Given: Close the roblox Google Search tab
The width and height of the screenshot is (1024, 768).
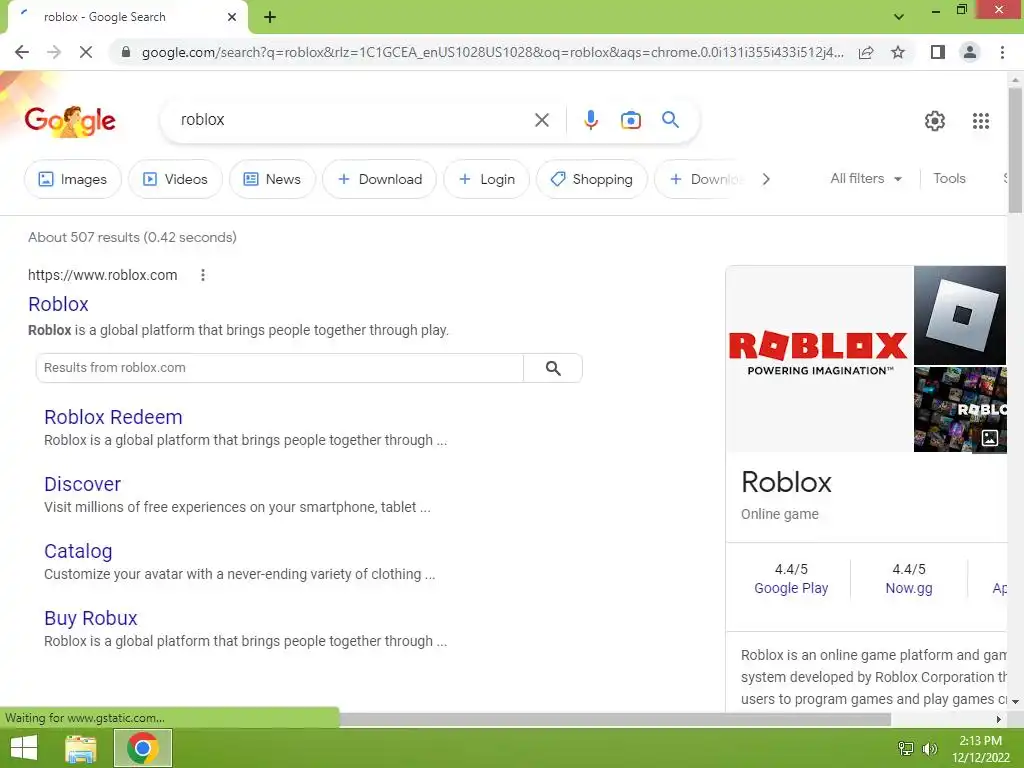Looking at the screenshot, I should tap(232, 17).
